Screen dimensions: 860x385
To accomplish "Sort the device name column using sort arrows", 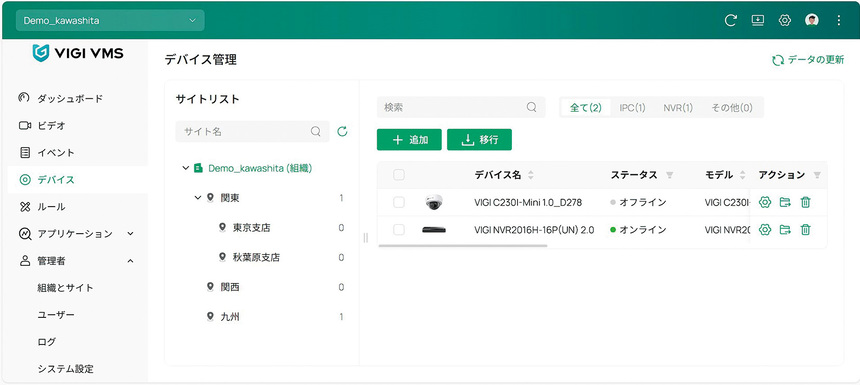I will (x=530, y=175).
